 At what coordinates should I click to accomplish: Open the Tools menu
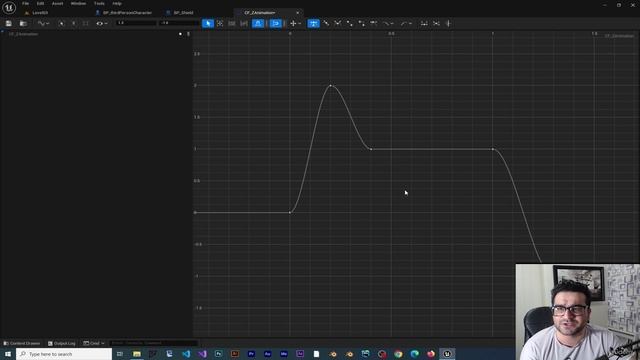99,4
